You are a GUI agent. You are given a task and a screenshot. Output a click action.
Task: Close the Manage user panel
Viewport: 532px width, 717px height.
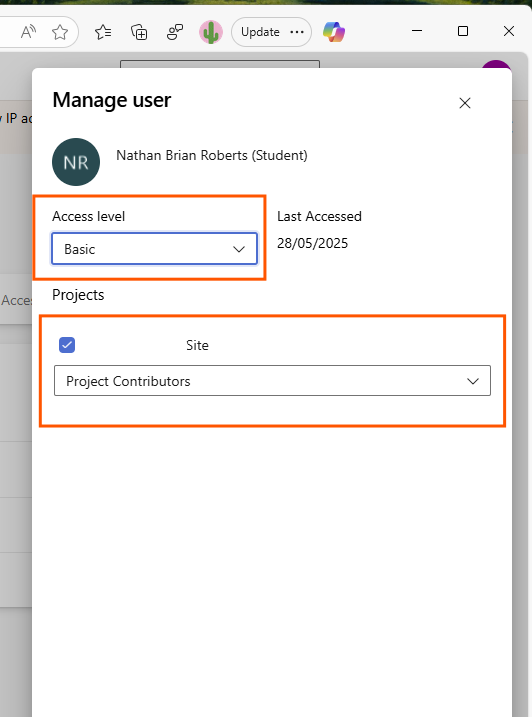465,103
